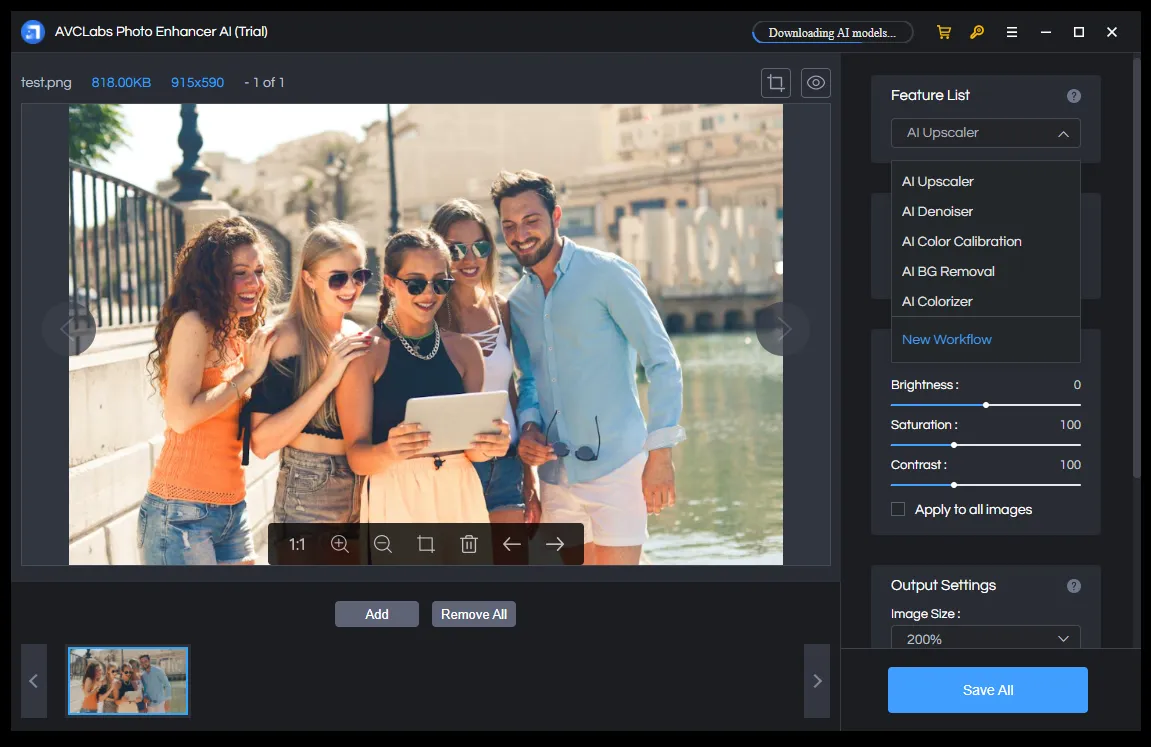Image resolution: width=1151 pixels, height=747 pixels.
Task: Expand the thumbnail strip right arrow
Action: coord(817,681)
